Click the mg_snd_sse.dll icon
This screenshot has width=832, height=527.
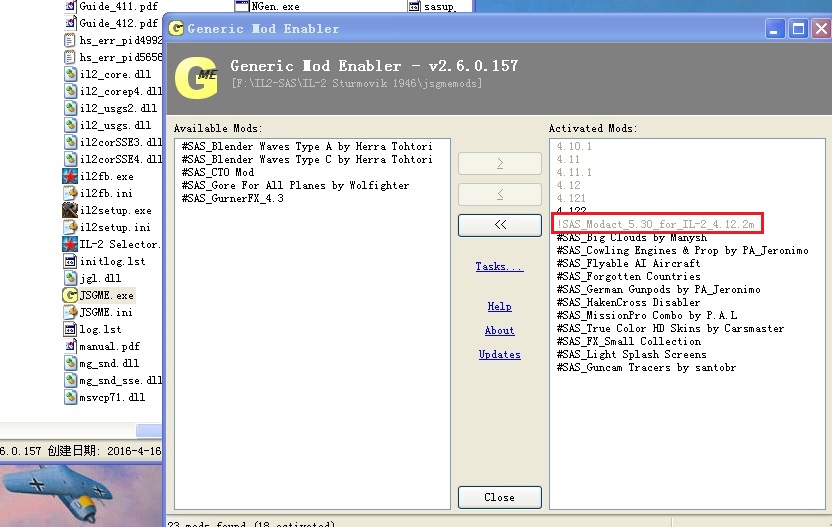pyautogui.click(x=70, y=380)
